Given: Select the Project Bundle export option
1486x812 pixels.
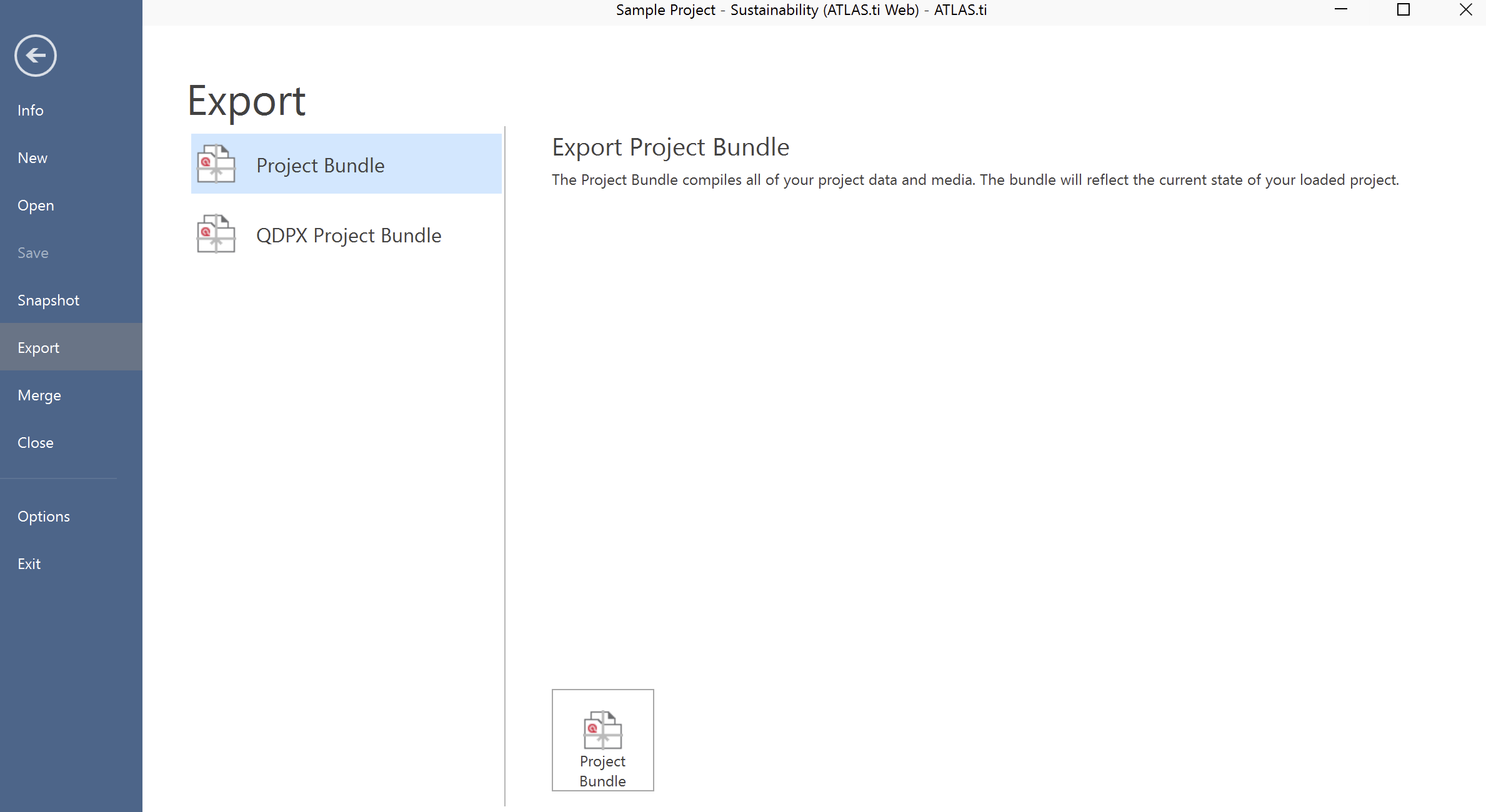Looking at the screenshot, I should pos(321,166).
